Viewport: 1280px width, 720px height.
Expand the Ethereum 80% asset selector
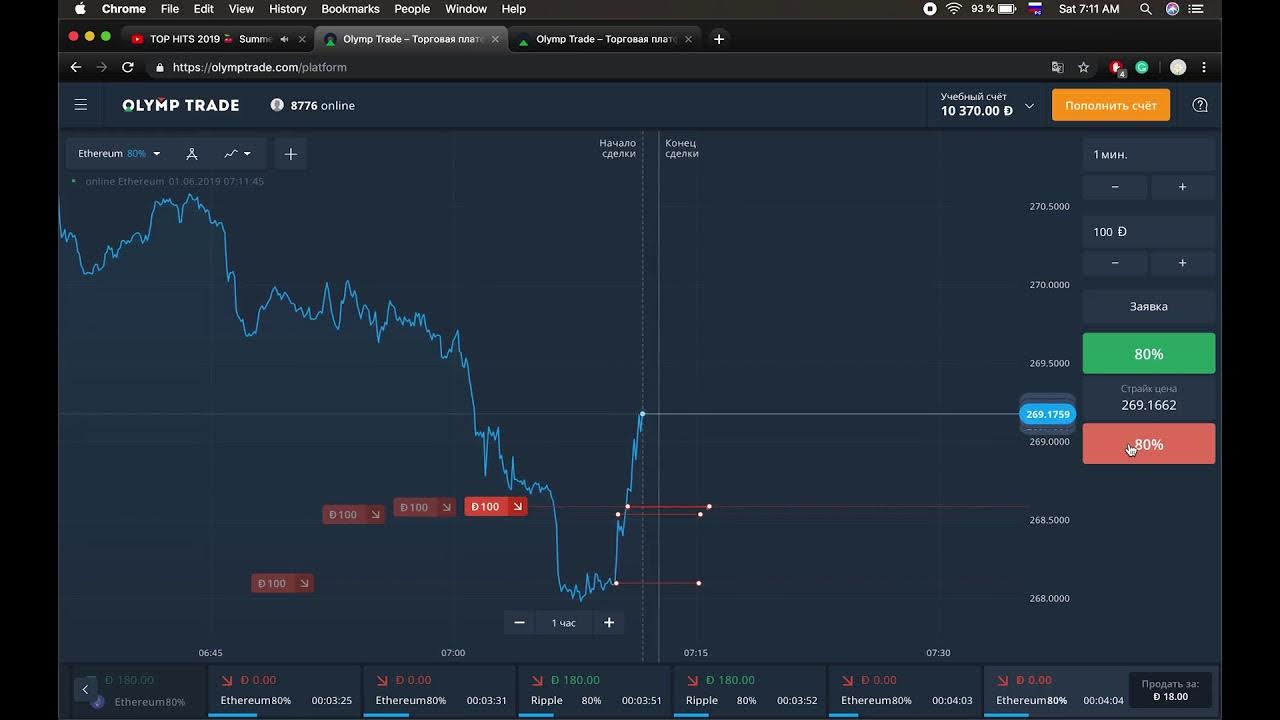(x=119, y=154)
